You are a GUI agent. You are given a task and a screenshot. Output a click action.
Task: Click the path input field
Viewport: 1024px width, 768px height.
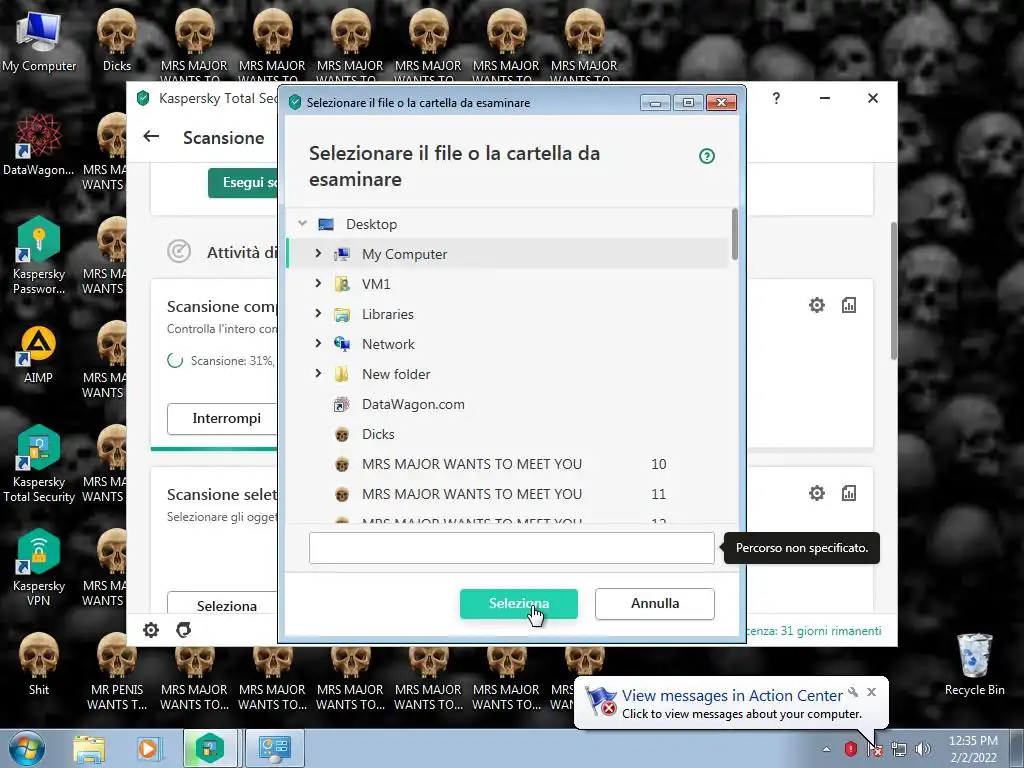point(511,548)
